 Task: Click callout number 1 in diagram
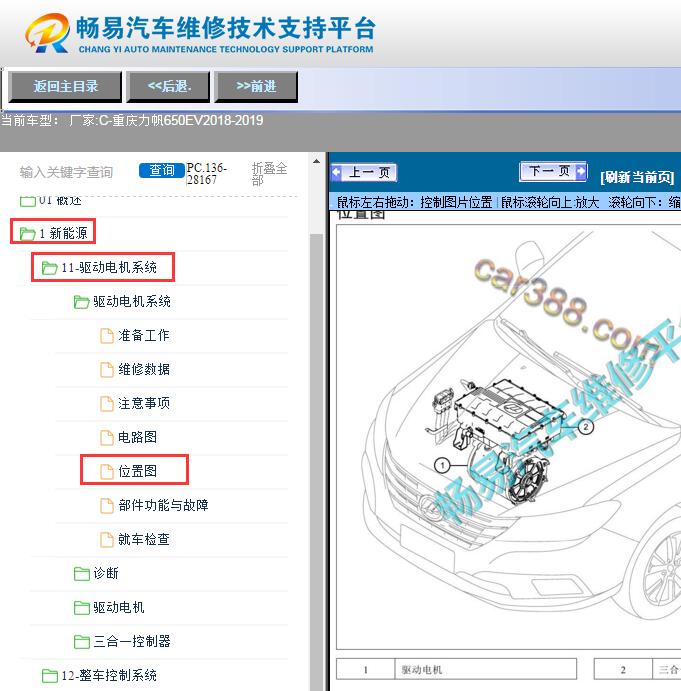coord(442,465)
